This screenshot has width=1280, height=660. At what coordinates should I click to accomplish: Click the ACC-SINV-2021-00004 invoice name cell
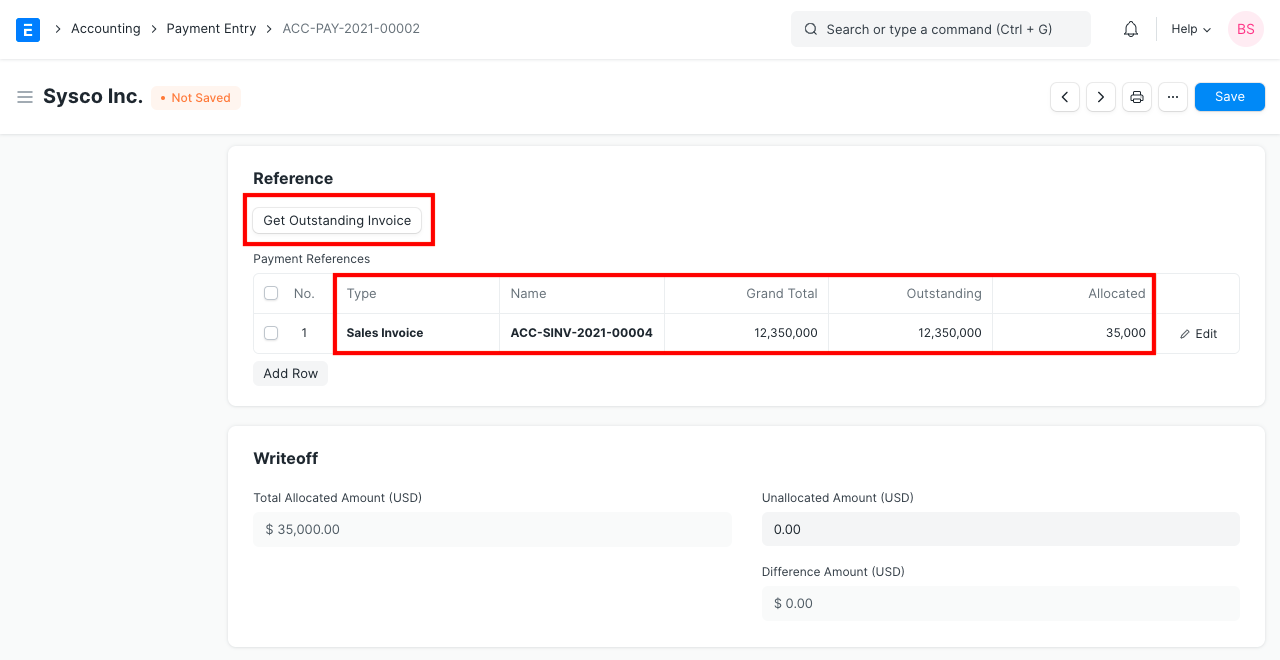point(581,333)
